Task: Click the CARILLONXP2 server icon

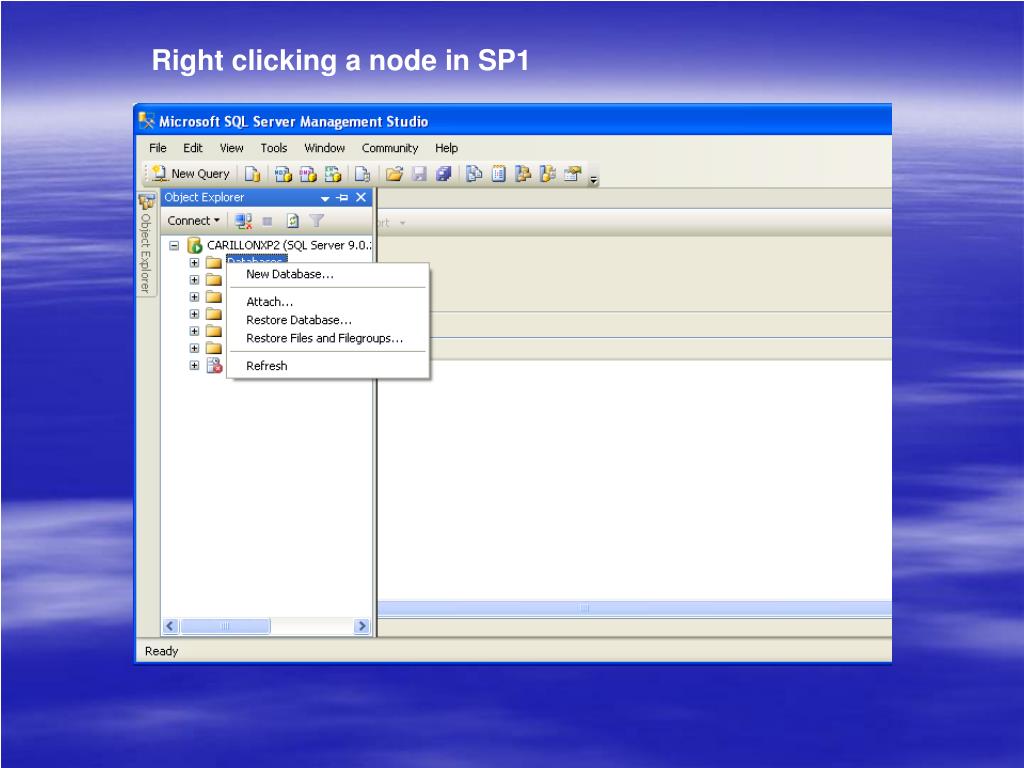Action: tap(195, 246)
